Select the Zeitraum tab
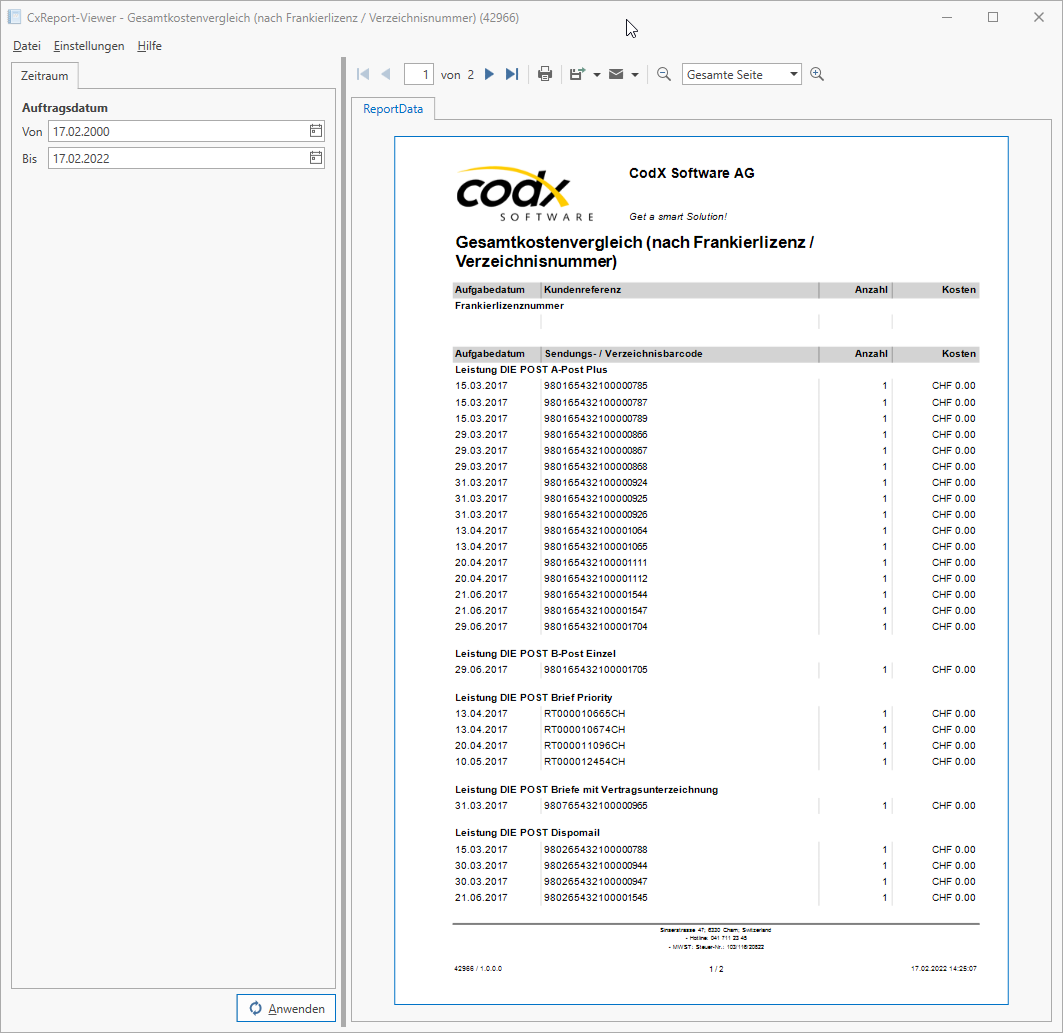The image size is (1063, 1033). (x=44, y=75)
